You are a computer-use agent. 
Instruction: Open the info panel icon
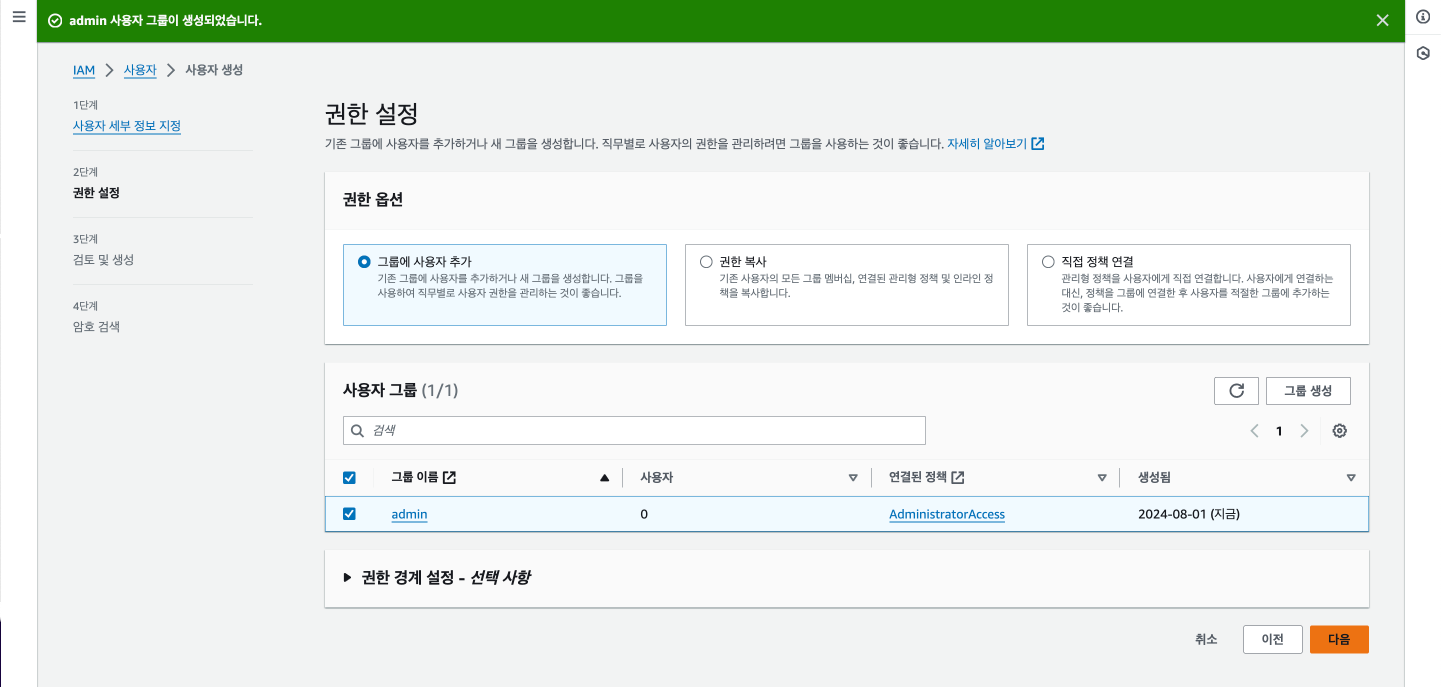click(1423, 17)
